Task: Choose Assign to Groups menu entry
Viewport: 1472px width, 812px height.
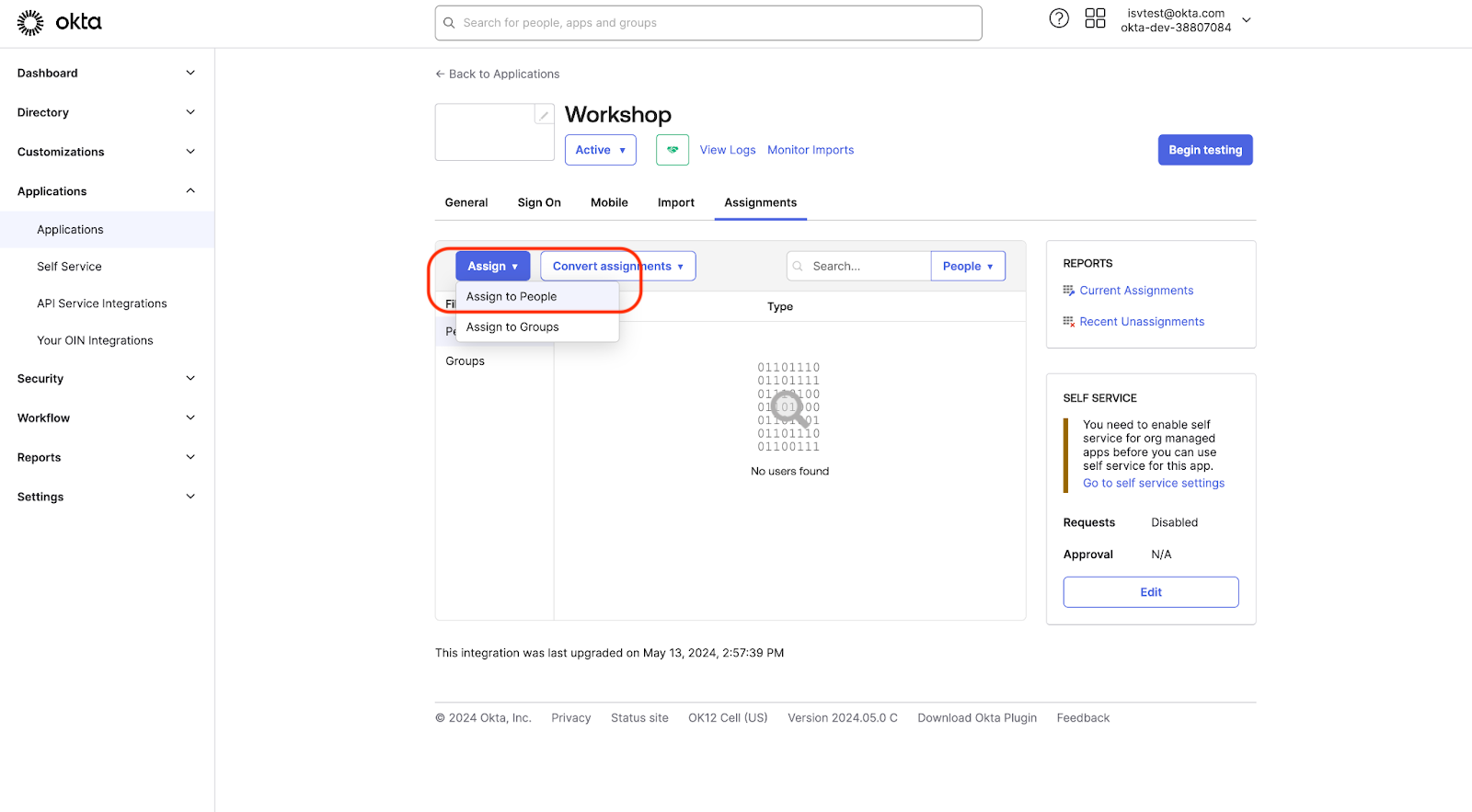Action: (x=537, y=326)
